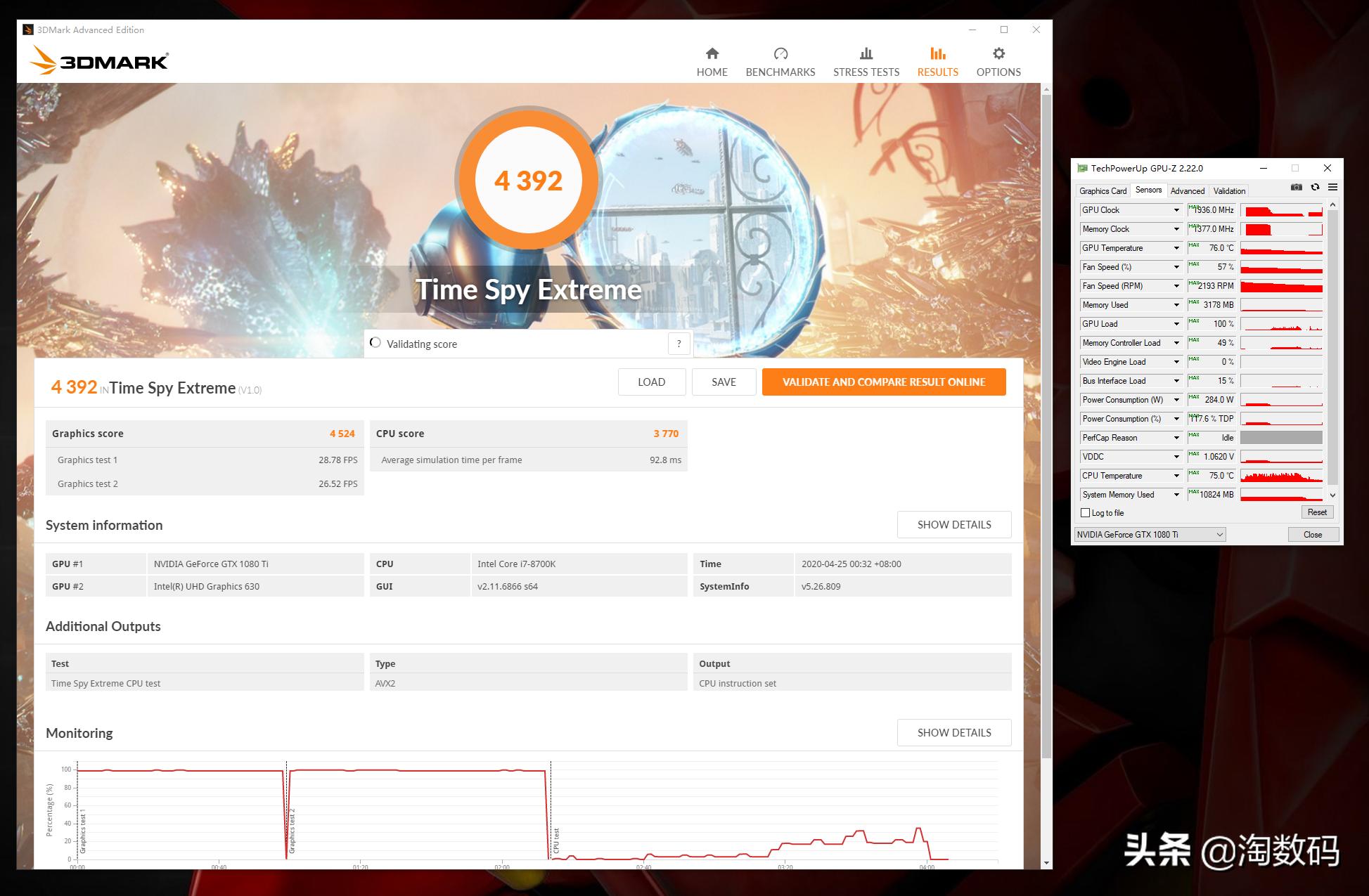1369x896 pixels.
Task: Expand the GPU Clock sensor dropdown
Action: click(1177, 209)
